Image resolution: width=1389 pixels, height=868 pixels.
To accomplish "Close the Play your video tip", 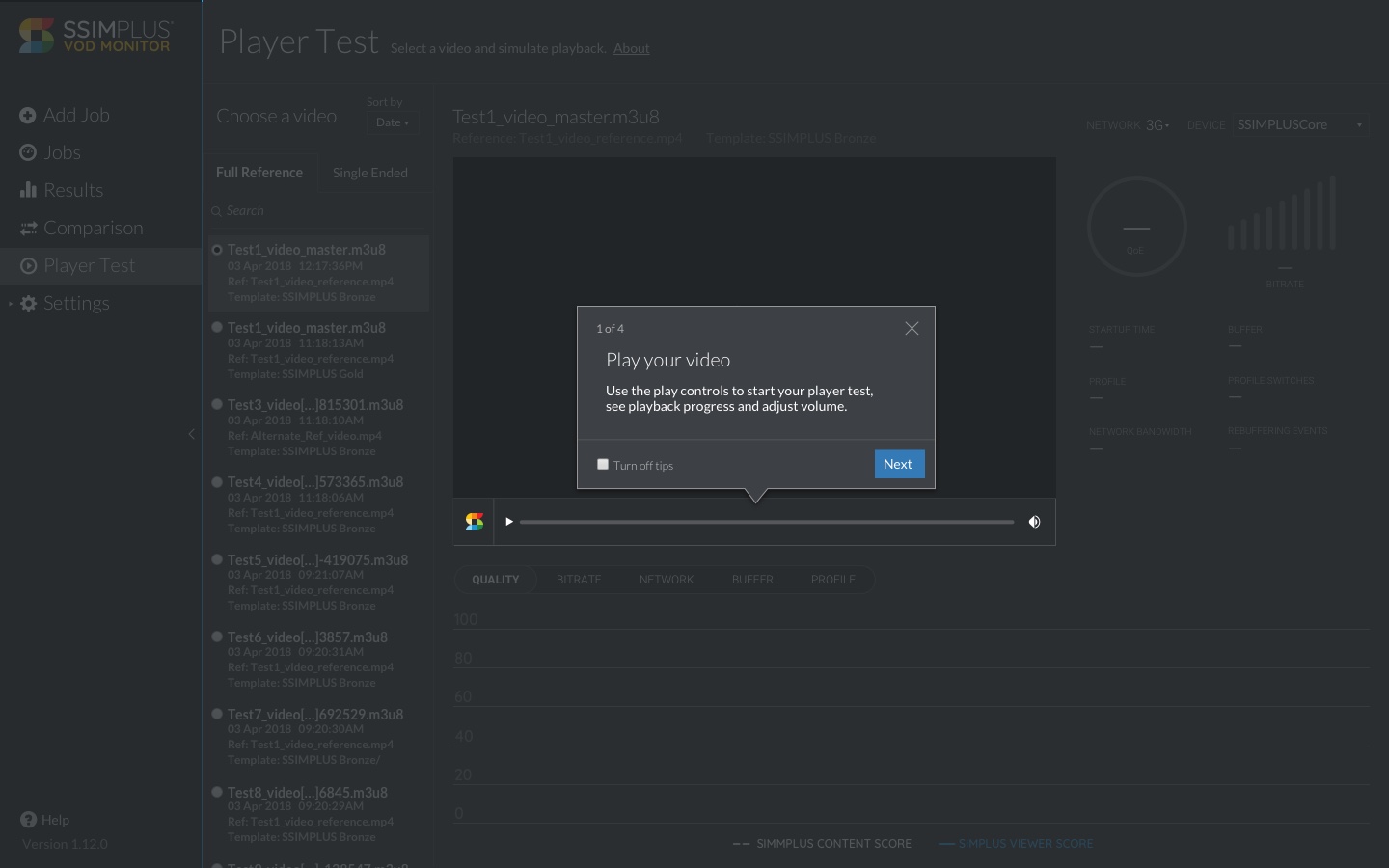I will 912,329.
